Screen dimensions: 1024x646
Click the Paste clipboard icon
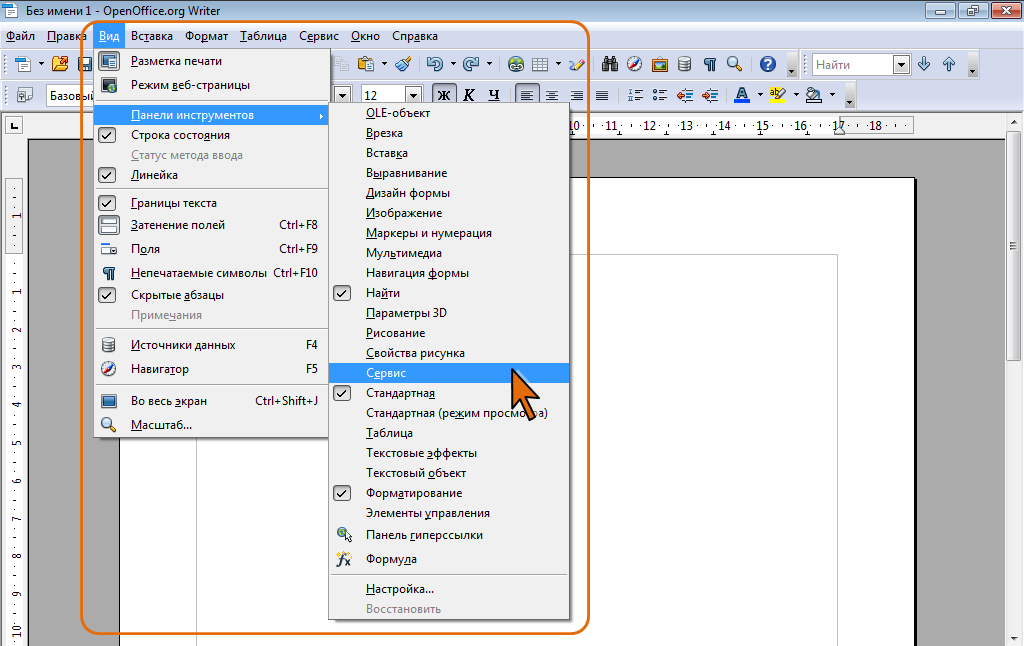[366, 64]
